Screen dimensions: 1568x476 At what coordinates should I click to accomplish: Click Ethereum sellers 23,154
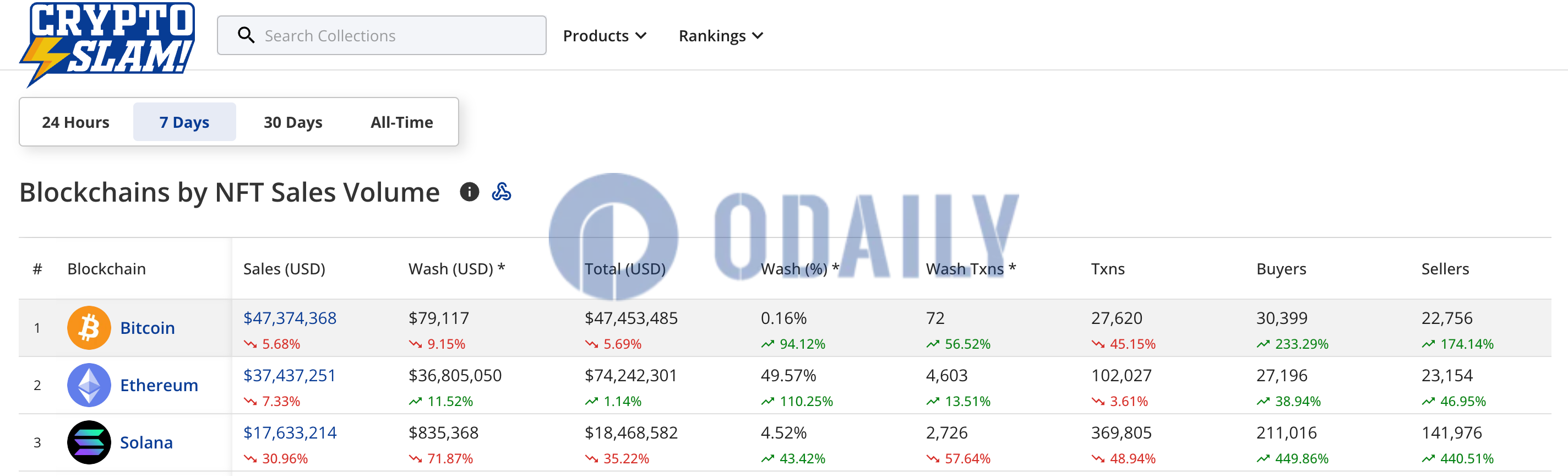1447,375
